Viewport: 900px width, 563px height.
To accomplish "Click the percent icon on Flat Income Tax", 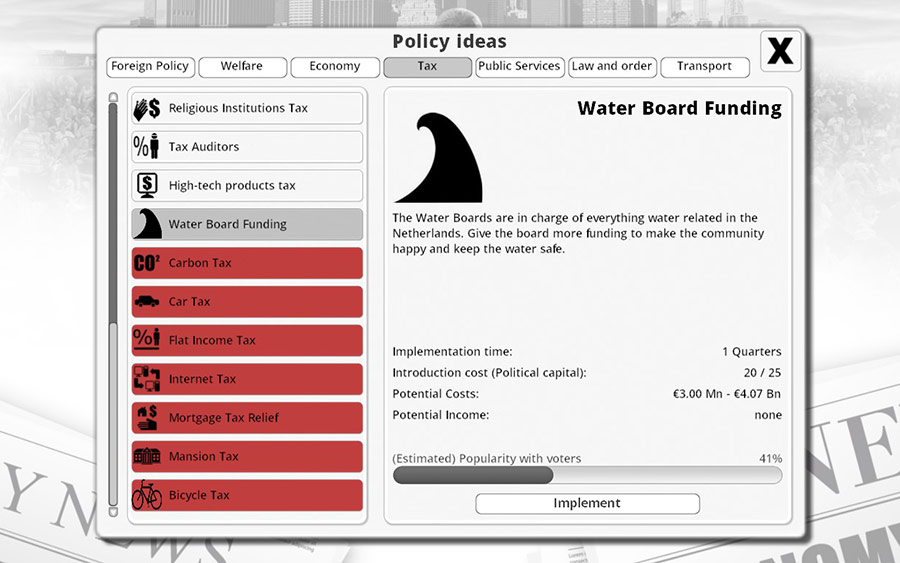I will [x=146, y=339].
